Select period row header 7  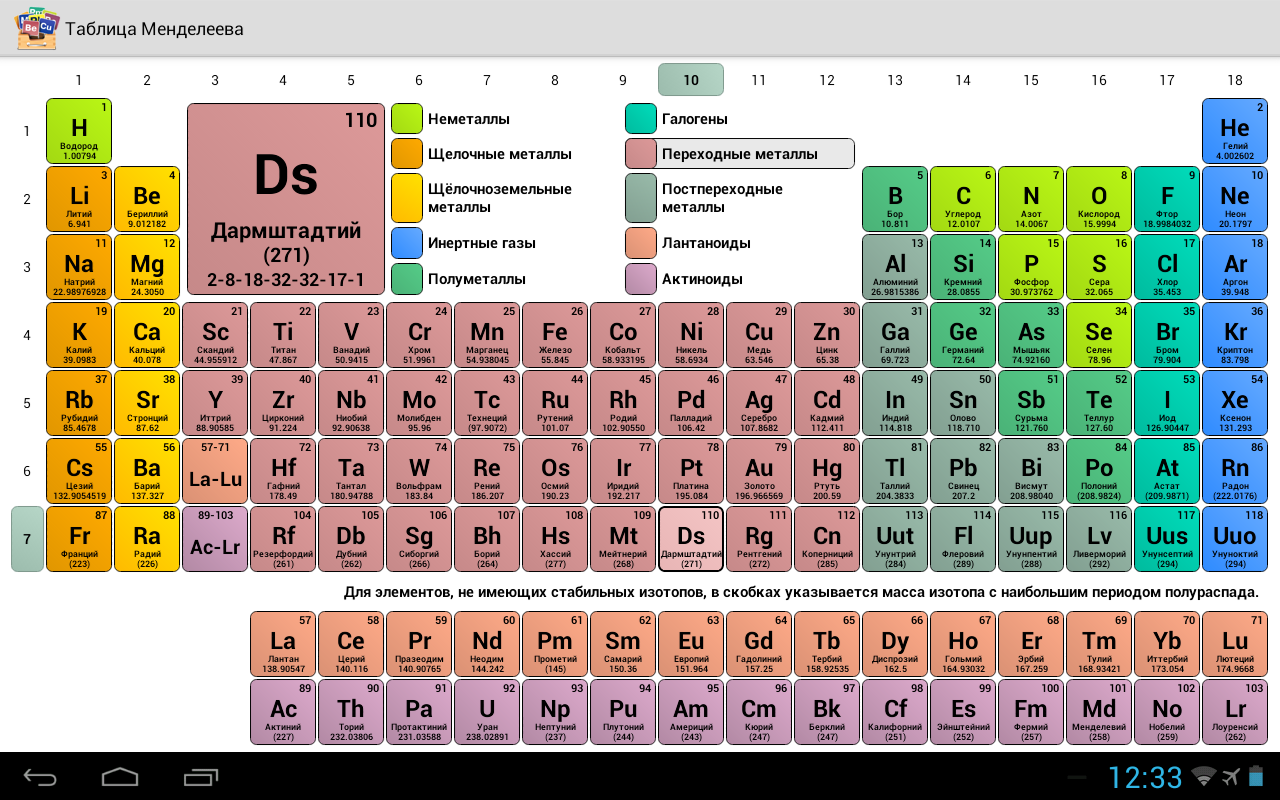click(x=27, y=538)
